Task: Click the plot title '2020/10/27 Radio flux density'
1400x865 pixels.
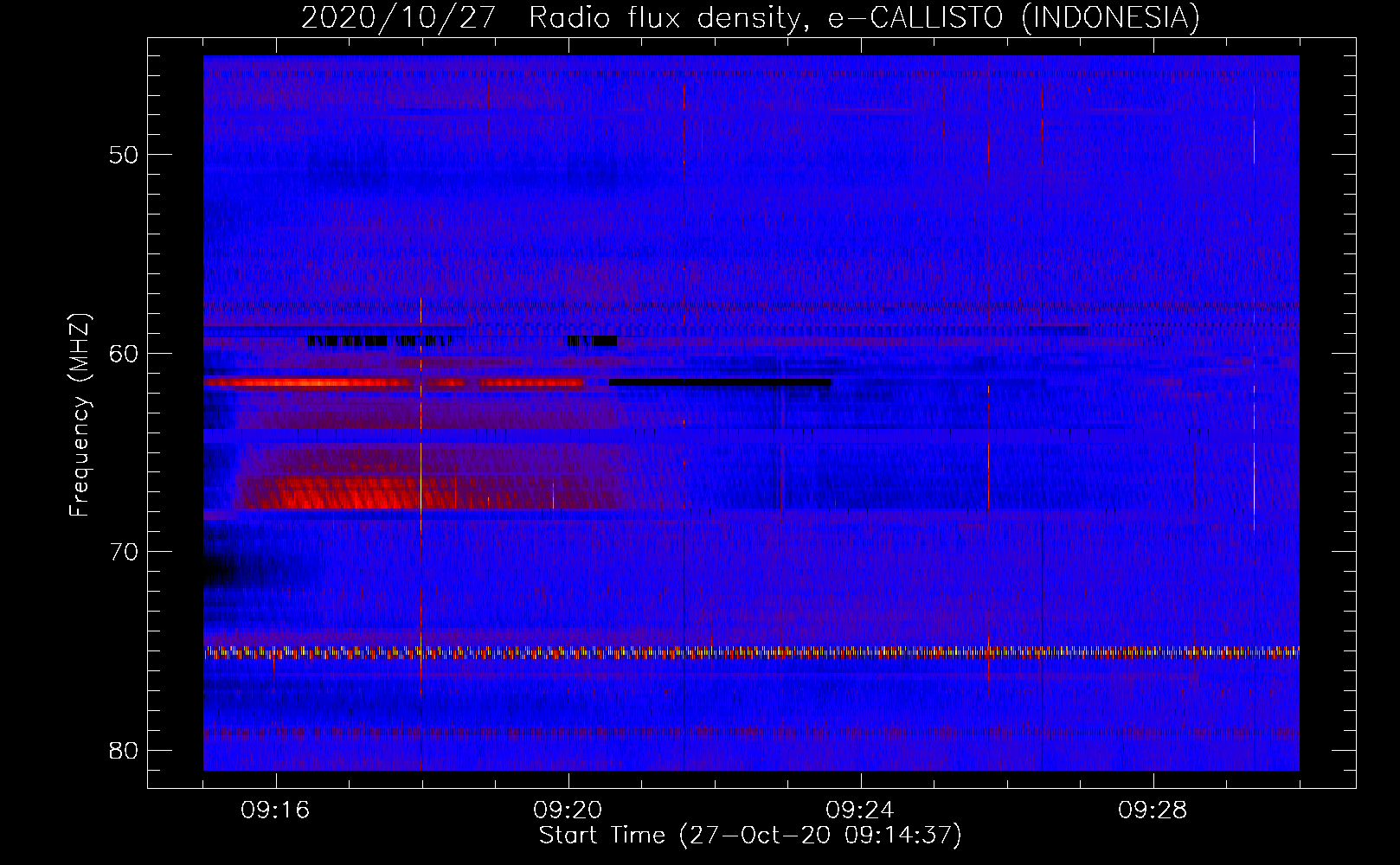Action: click(749, 17)
